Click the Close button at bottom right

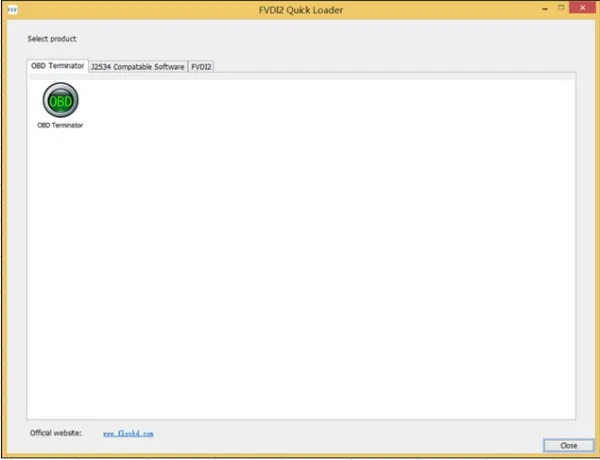568,445
